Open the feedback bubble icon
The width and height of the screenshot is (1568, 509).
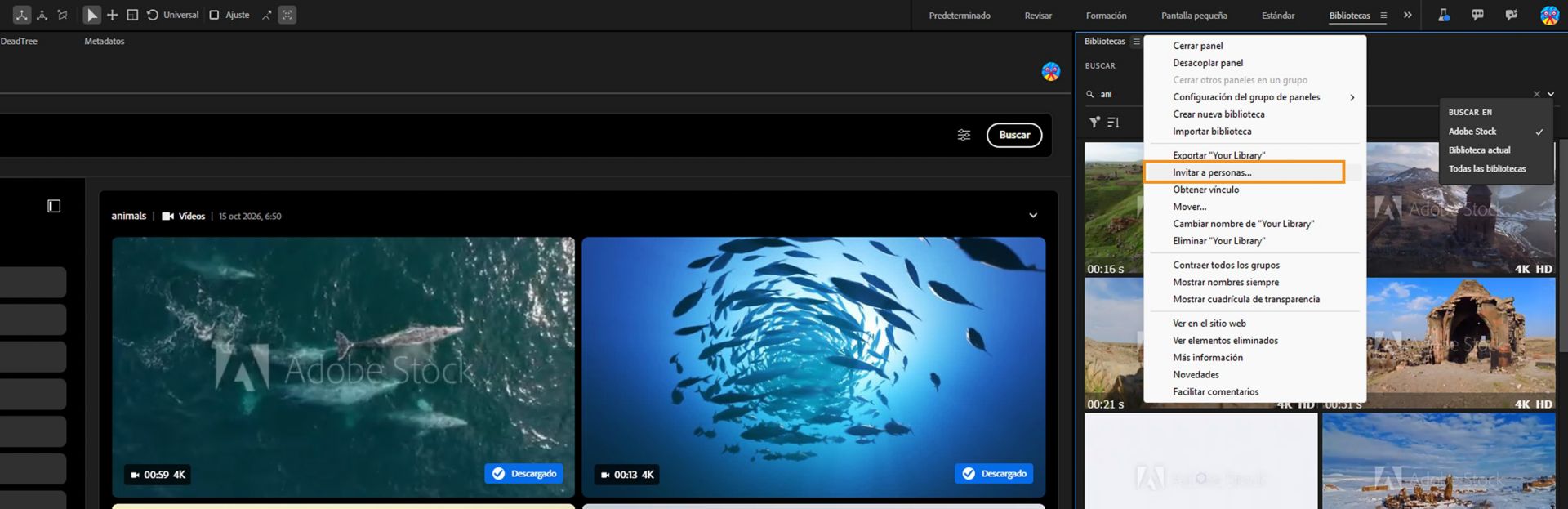coord(1511,15)
